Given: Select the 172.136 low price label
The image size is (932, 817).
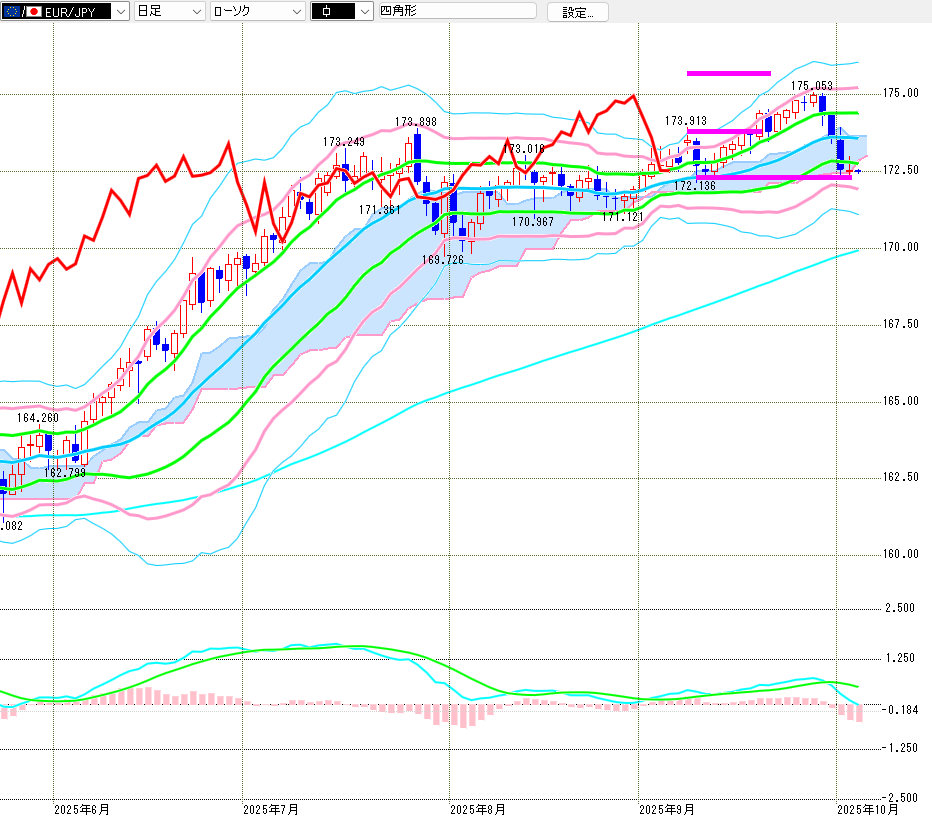Looking at the screenshot, I should tap(694, 186).
